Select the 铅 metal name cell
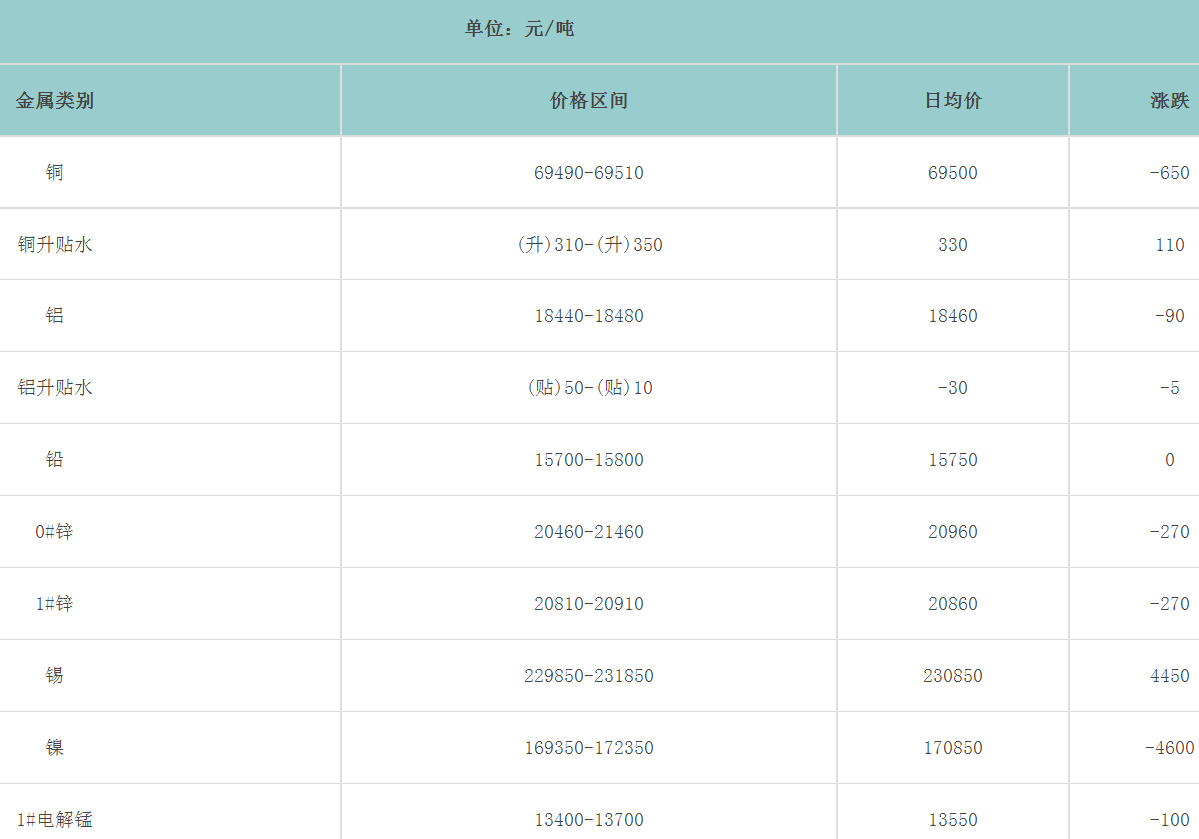Viewport: 1199px width, 839px height. (55, 460)
